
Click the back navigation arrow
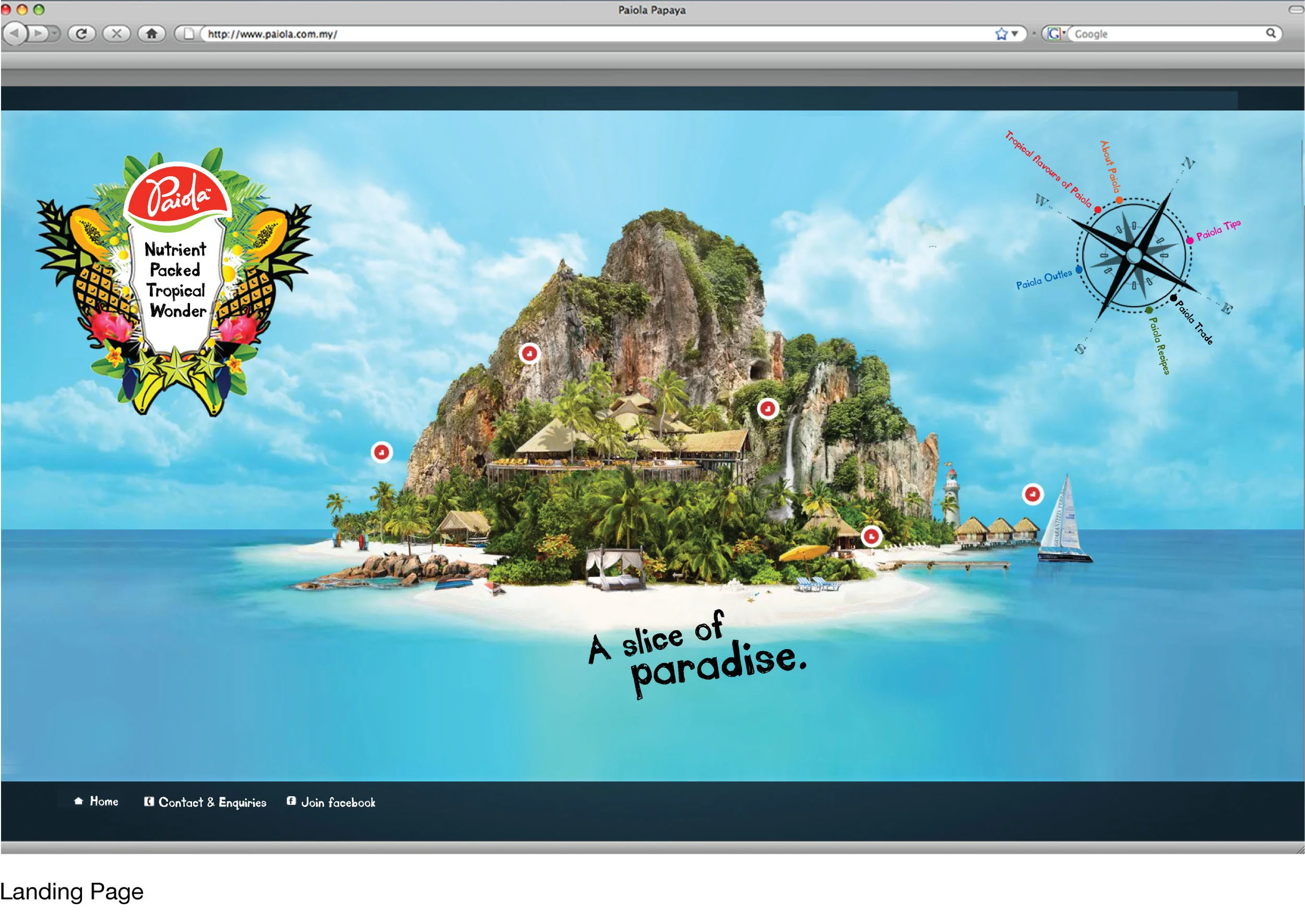pos(15,33)
